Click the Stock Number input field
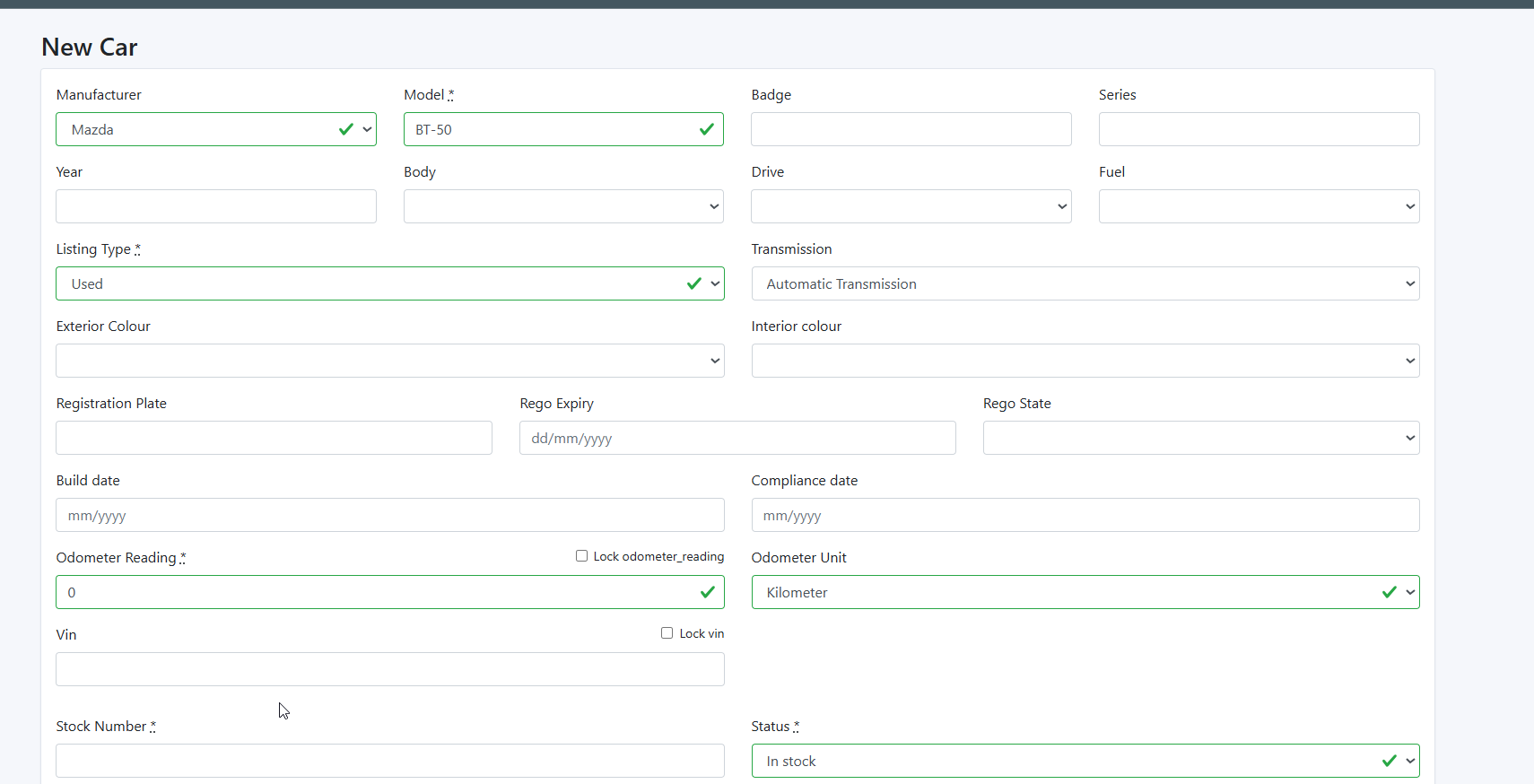 (x=389, y=761)
